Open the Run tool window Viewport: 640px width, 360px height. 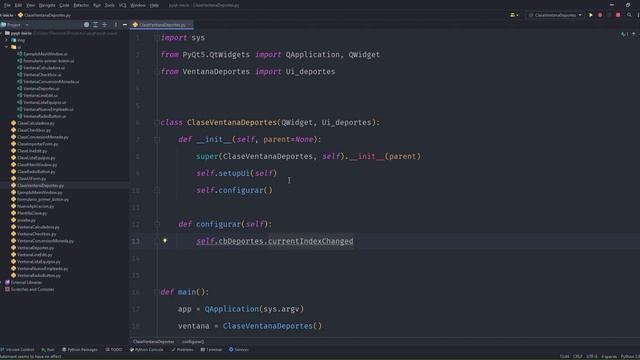(x=48, y=350)
